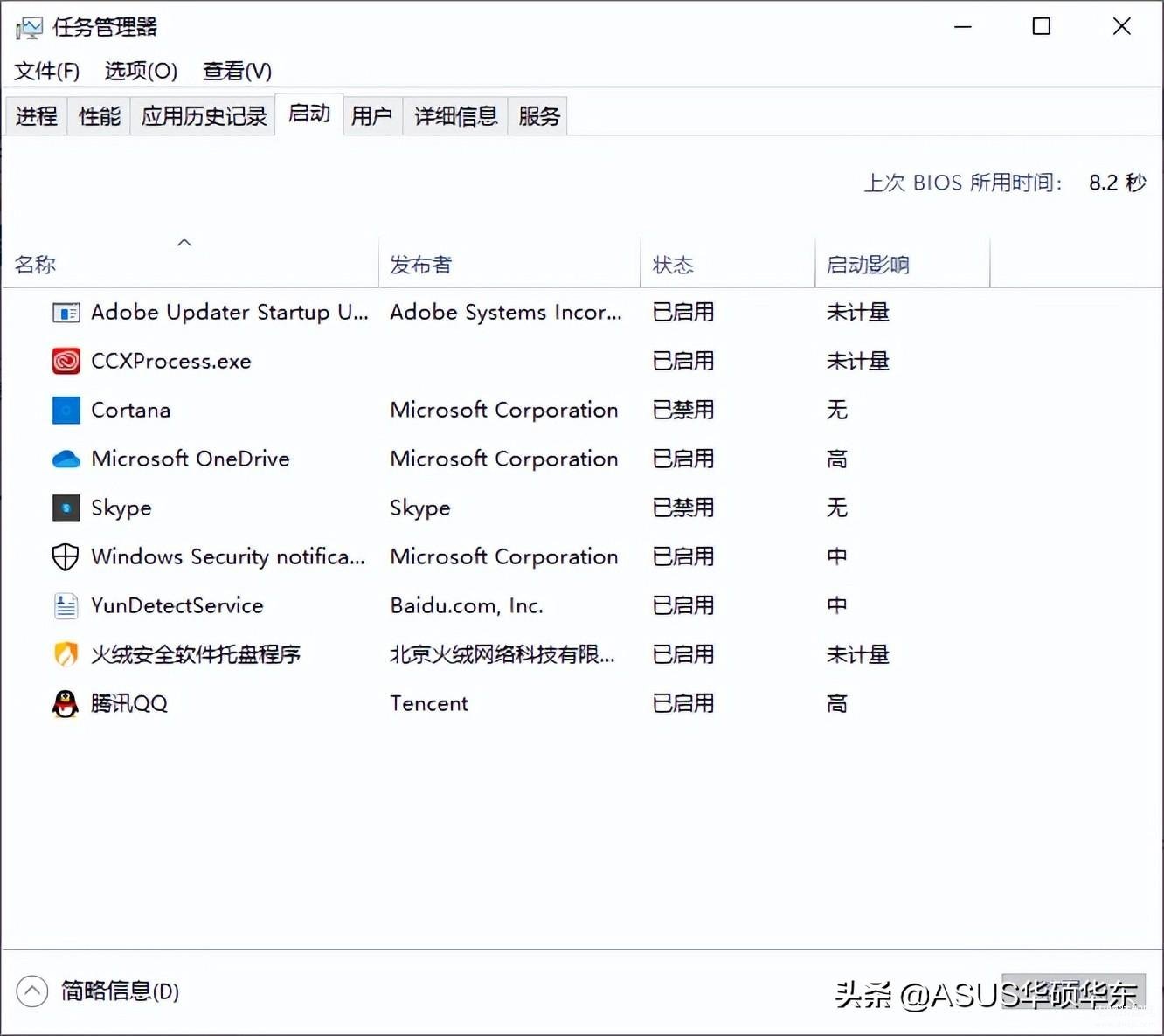
Task: Click publisher Baidu.com, Inc.
Action: coord(467,605)
